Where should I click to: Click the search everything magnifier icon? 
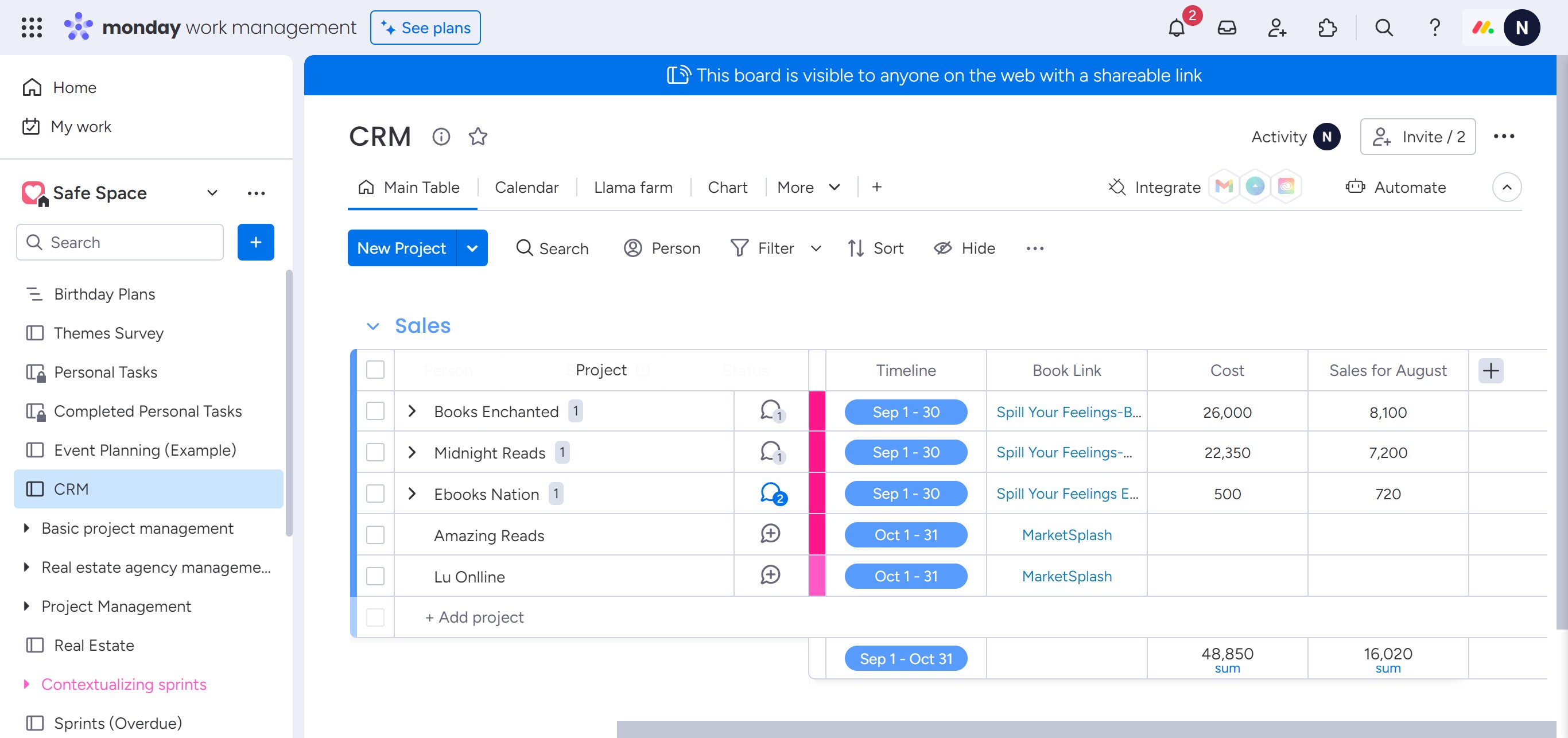[1384, 28]
